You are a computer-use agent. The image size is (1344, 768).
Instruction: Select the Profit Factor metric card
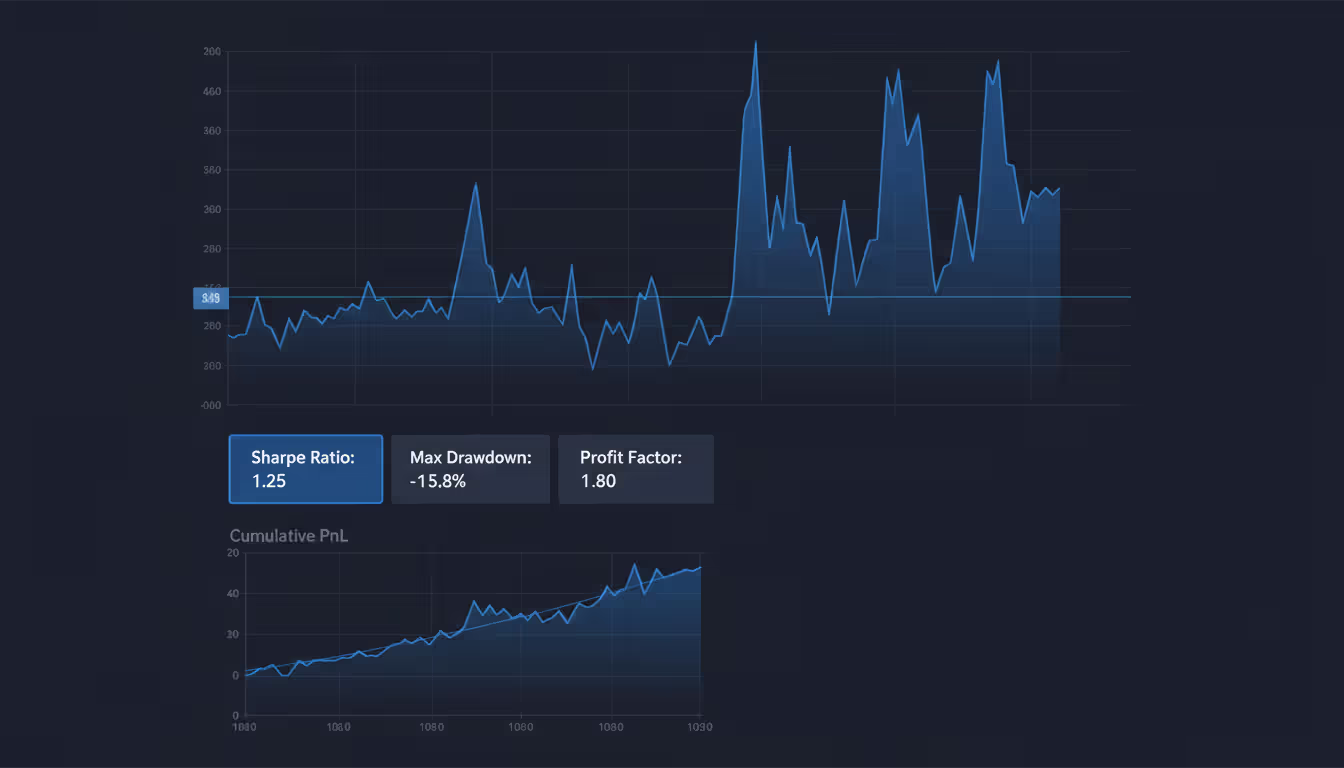(x=636, y=469)
